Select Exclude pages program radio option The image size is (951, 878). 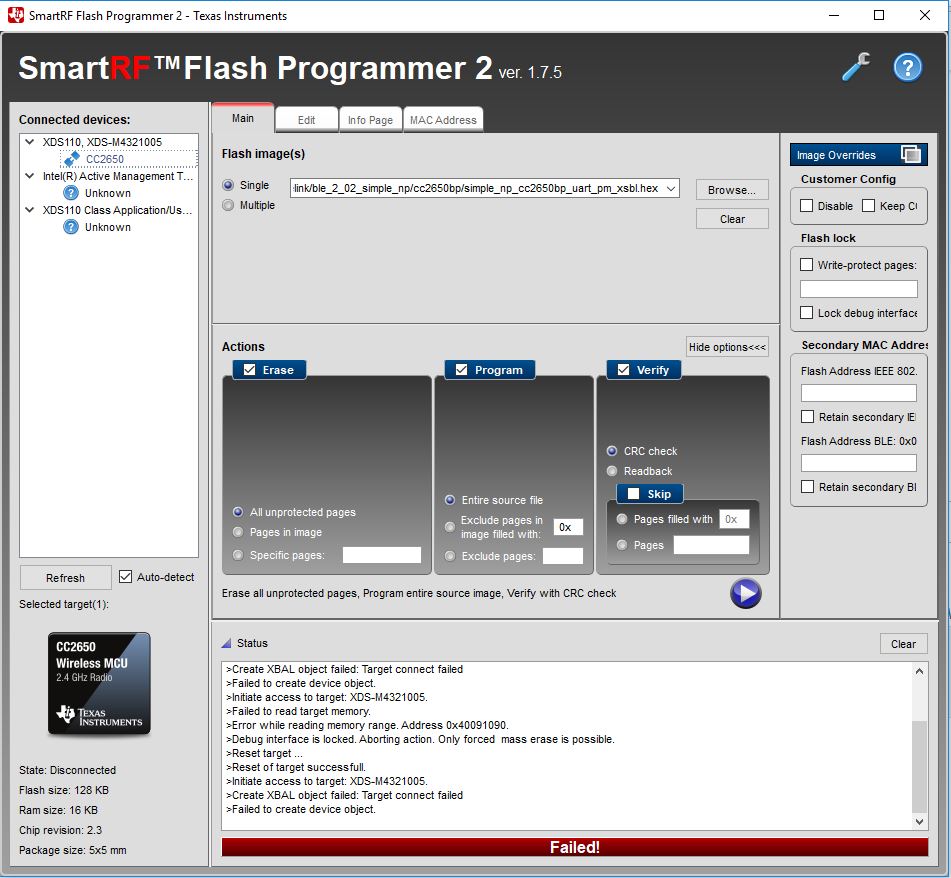[450, 556]
